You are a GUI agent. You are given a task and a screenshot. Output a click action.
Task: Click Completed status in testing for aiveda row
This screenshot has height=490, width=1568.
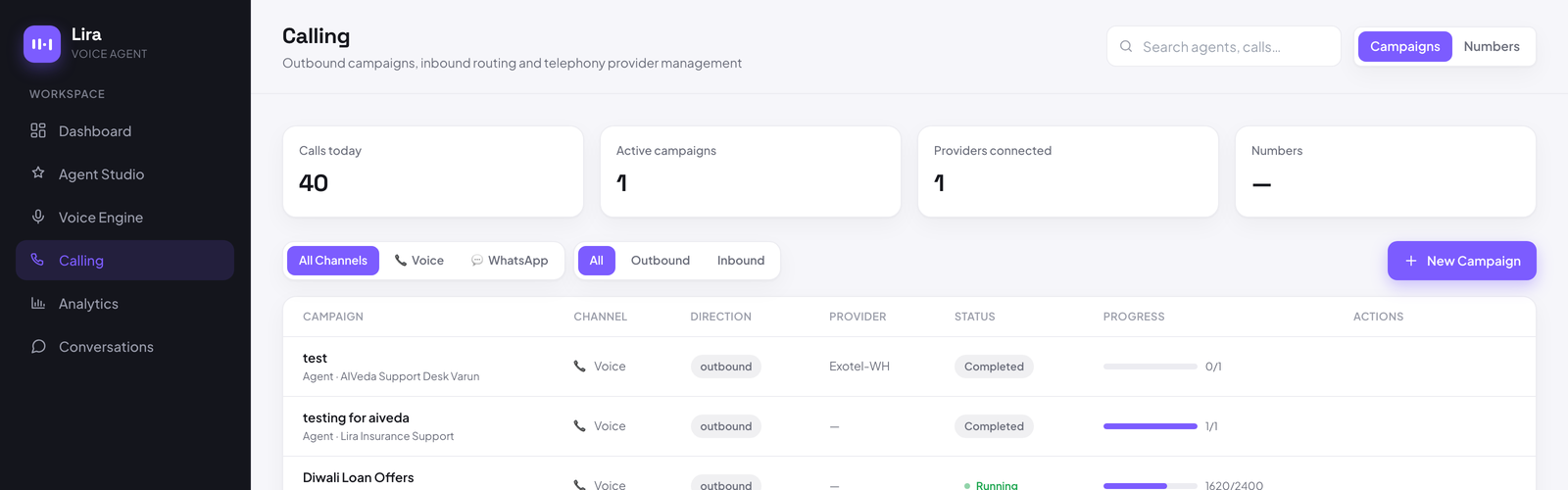point(994,426)
